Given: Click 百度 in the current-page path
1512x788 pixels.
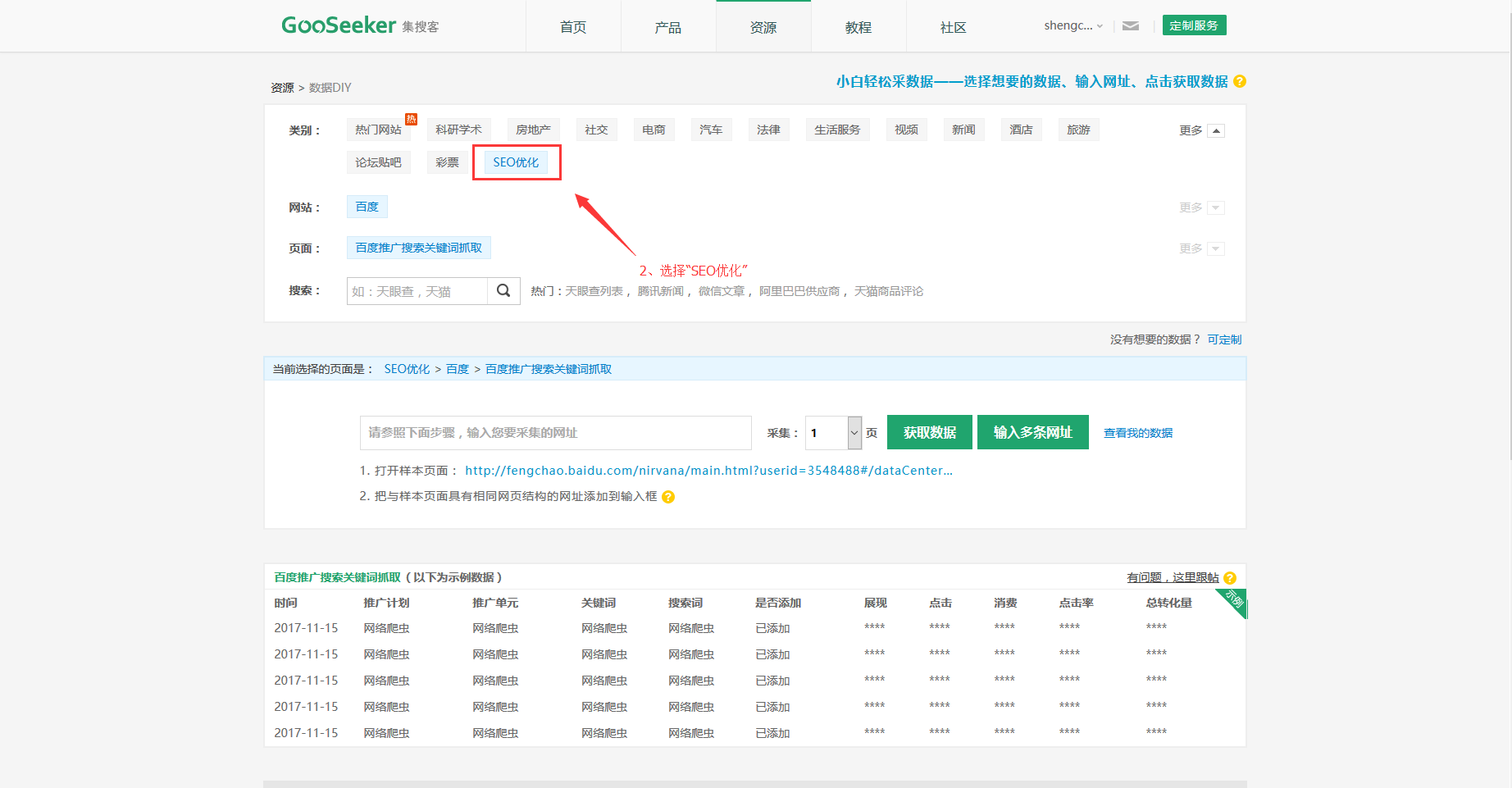Looking at the screenshot, I should pos(458,369).
